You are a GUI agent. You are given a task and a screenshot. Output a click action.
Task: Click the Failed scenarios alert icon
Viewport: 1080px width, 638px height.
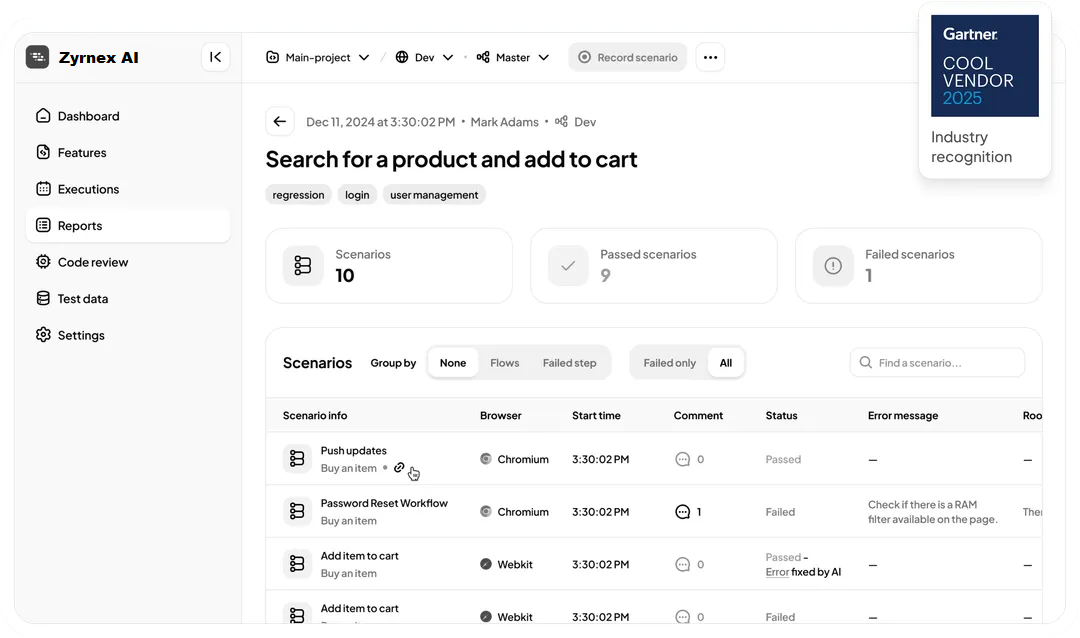[x=833, y=265]
